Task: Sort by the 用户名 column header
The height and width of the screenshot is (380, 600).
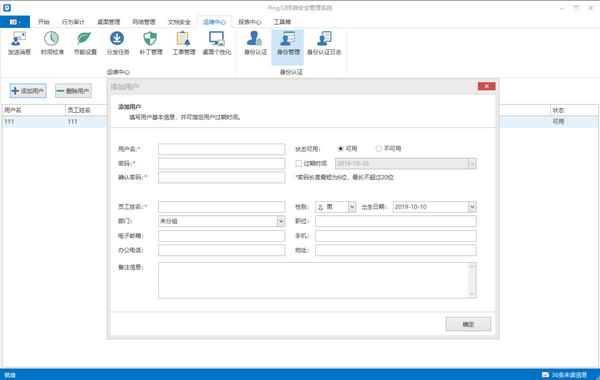Action: point(34,110)
